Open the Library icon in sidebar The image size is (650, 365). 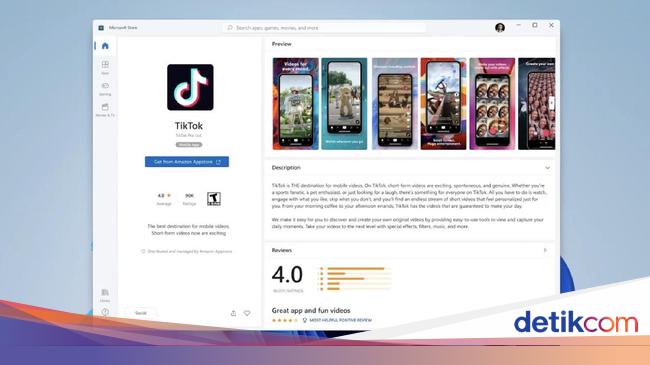pyautogui.click(x=105, y=295)
